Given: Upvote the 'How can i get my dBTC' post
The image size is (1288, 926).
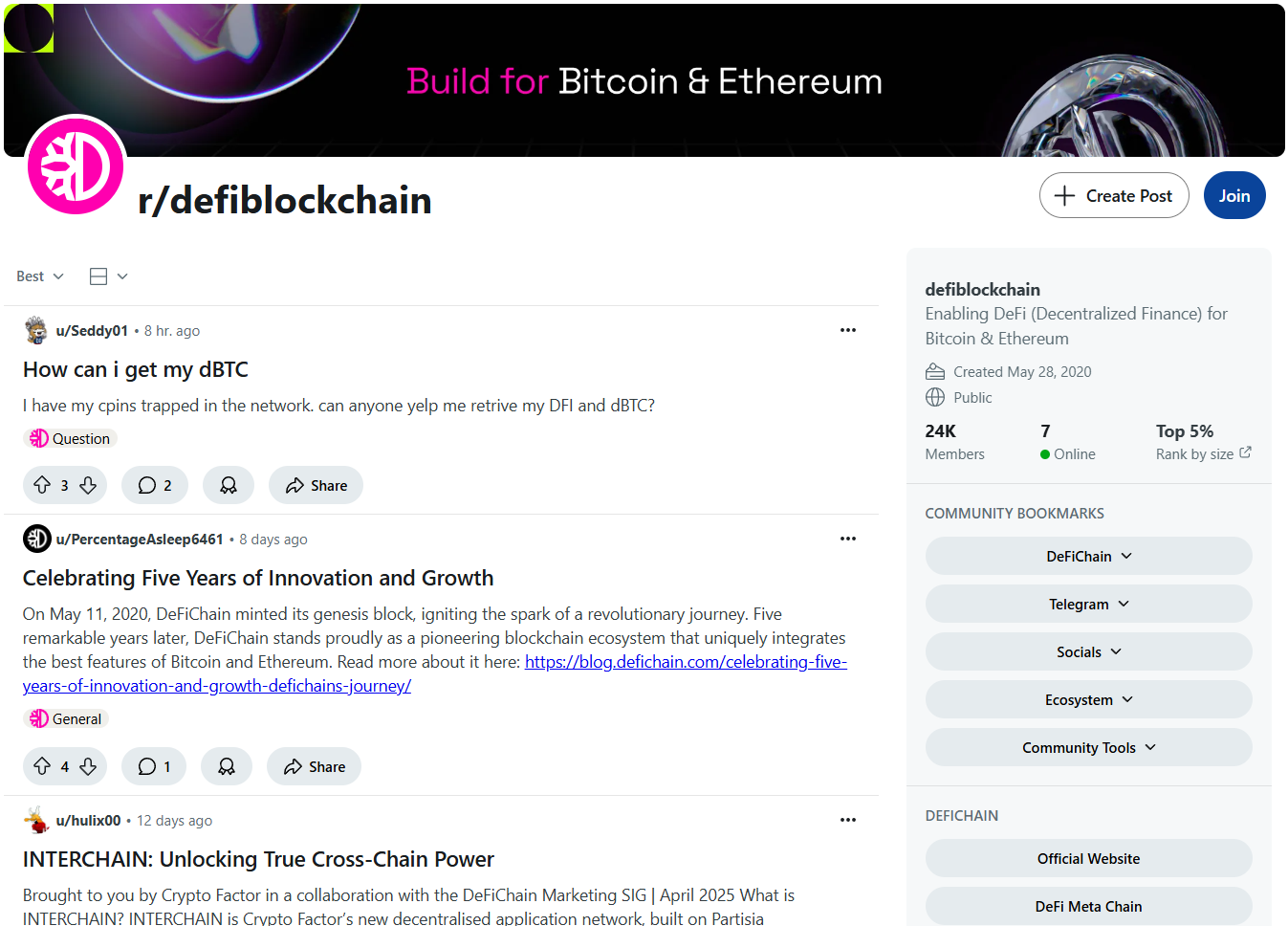Looking at the screenshot, I should point(42,485).
